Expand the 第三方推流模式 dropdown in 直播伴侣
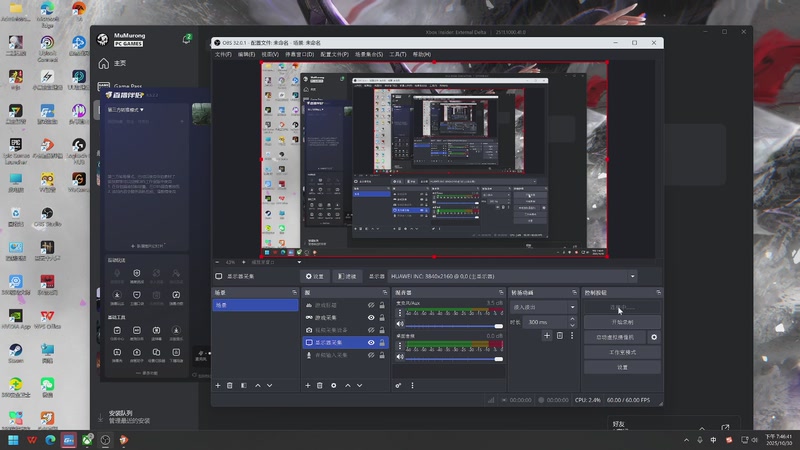Viewport: 800px width, 450px height. click(x=126, y=110)
